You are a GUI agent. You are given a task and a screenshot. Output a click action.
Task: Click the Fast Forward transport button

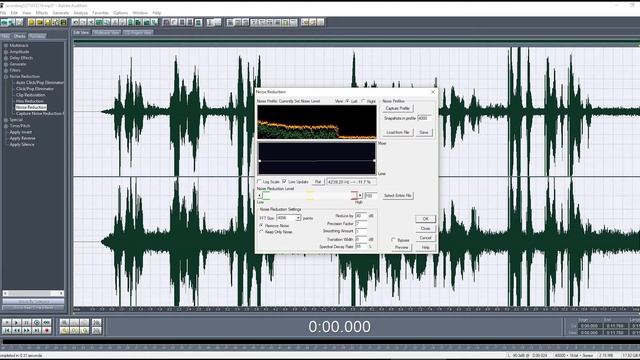pos(27,330)
